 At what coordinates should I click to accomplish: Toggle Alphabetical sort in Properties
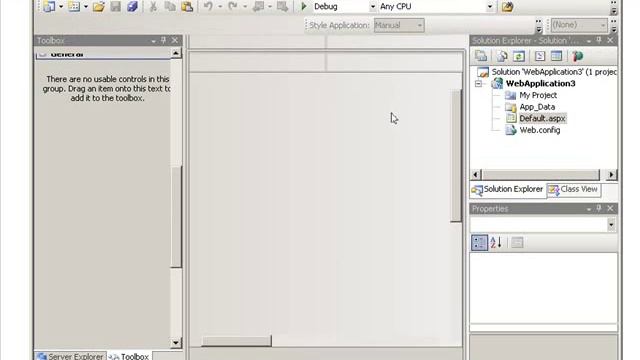coord(496,243)
